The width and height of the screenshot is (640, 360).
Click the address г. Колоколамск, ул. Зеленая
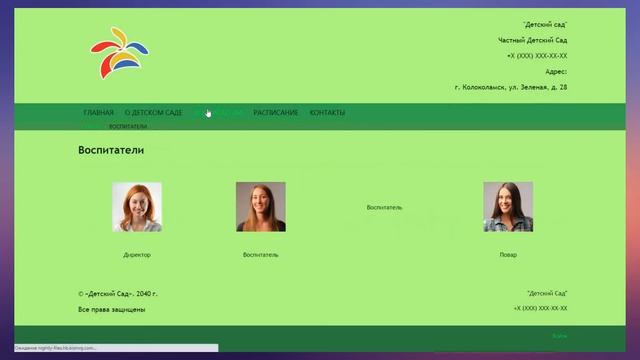tap(511, 87)
